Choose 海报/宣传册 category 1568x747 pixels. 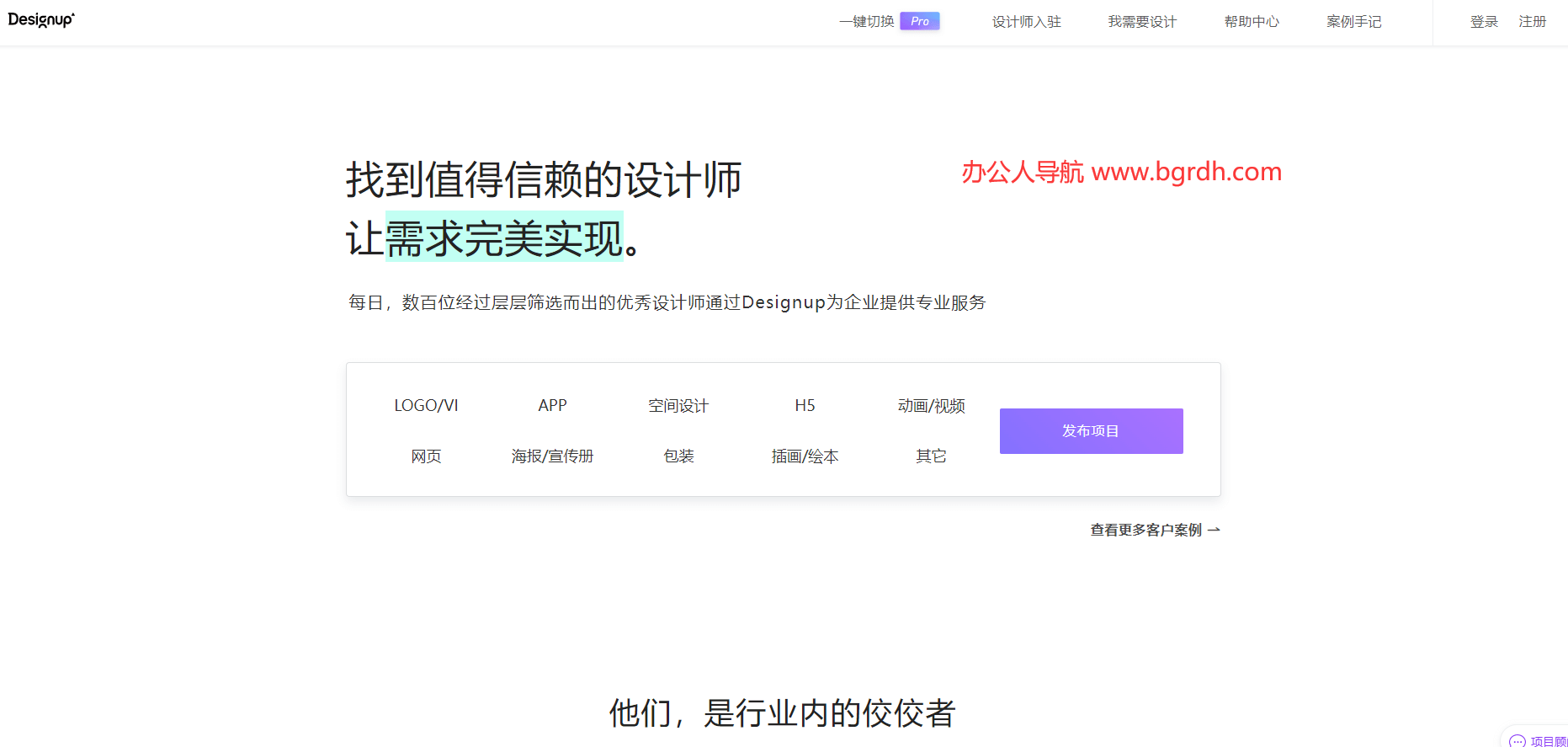pos(552,456)
